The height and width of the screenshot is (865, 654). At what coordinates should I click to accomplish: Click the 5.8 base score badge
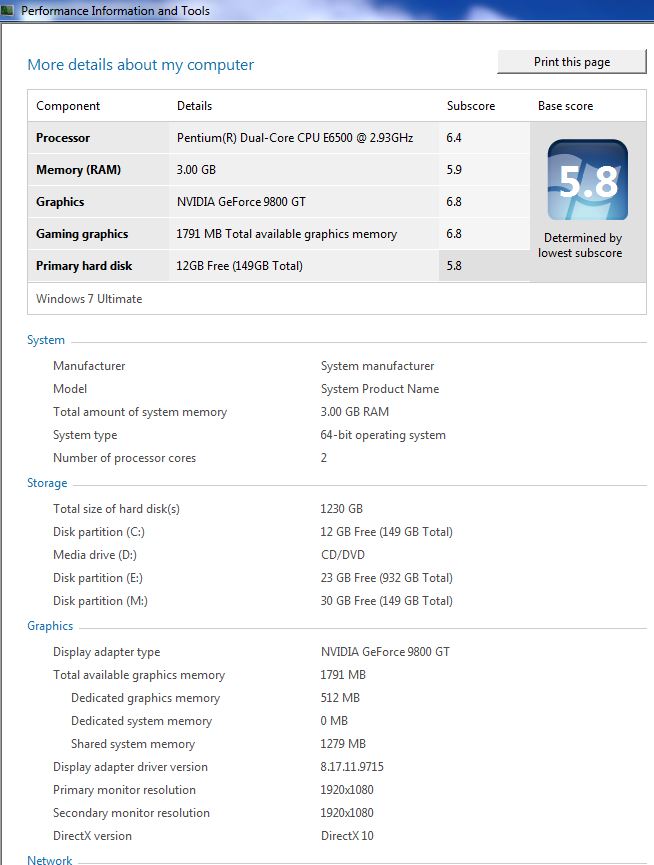pos(588,180)
